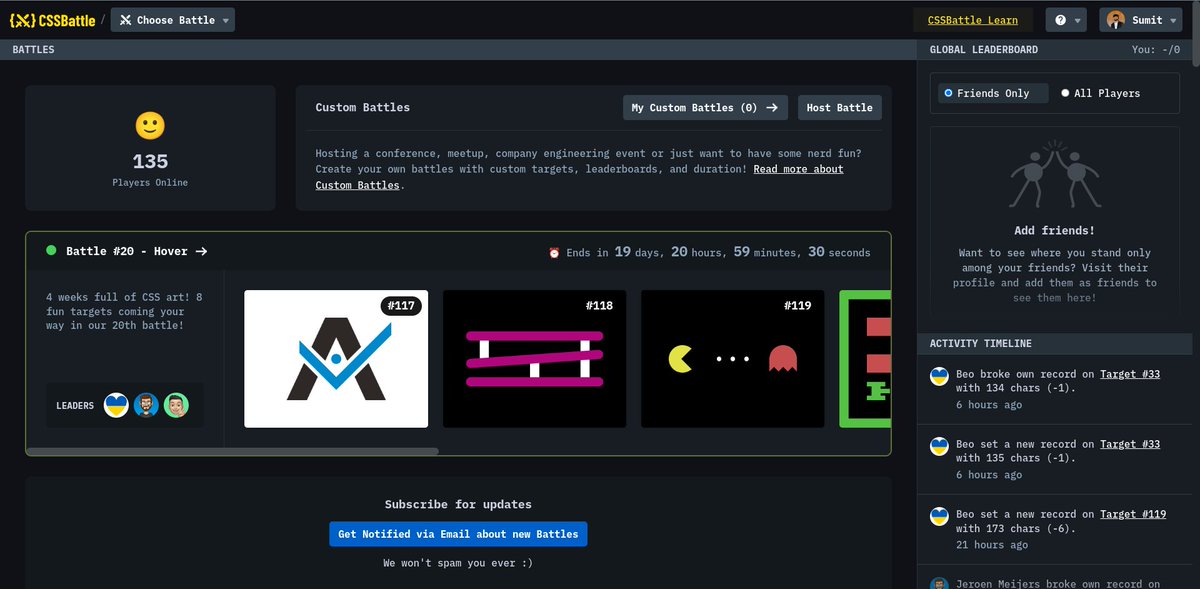The image size is (1200, 589).
Task: Click Beo's avatar beside 173 chars record
Action: [x=939, y=516]
